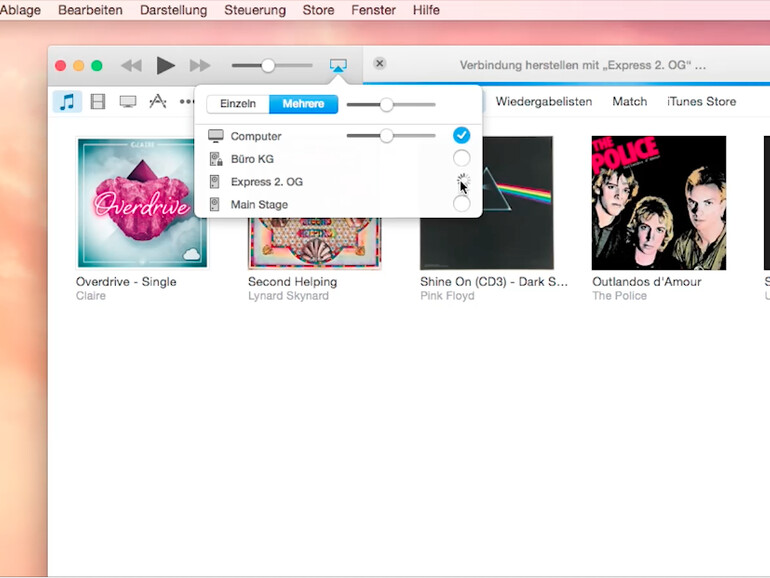Open the TV Shows screen icon

(127, 101)
